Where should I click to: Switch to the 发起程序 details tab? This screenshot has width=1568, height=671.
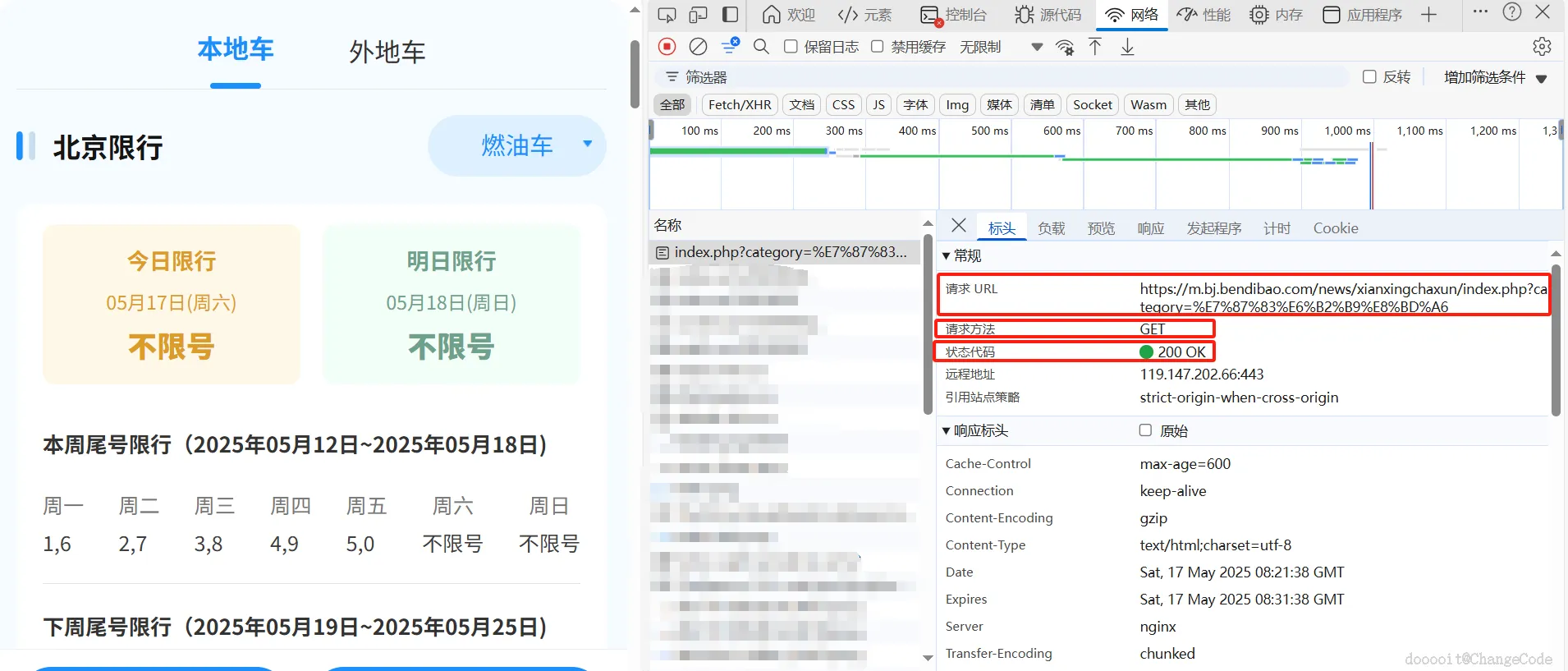click(x=1214, y=228)
